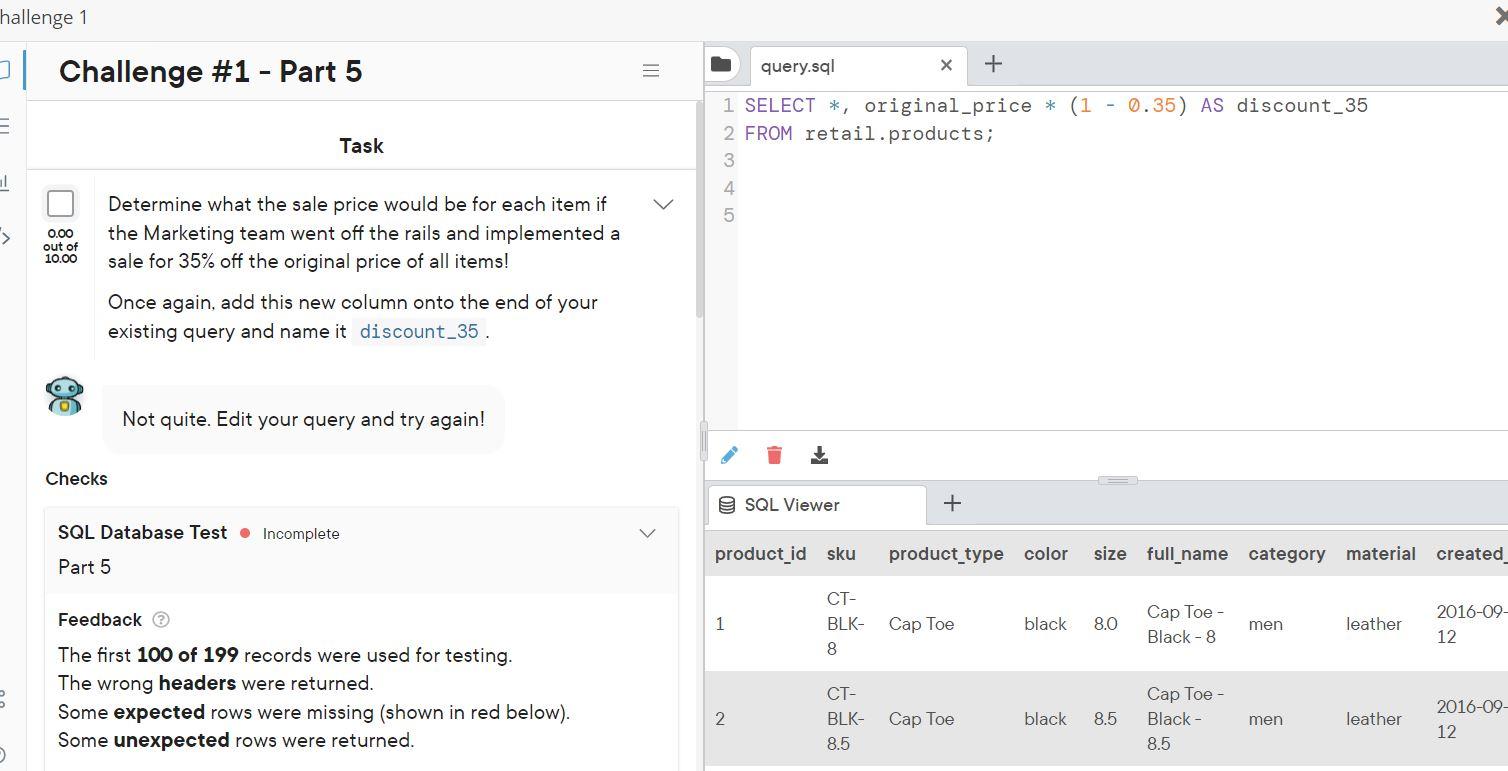The width and height of the screenshot is (1508, 771).
Task: Click 'men' in the product 2 row
Action: point(1265,719)
